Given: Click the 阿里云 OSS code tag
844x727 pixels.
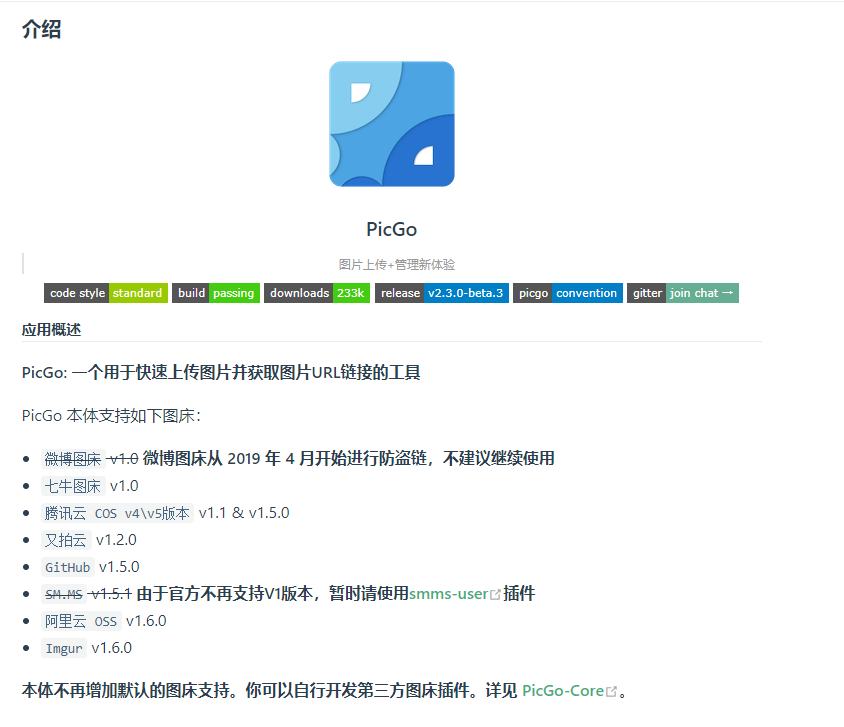Looking at the screenshot, I should [x=81, y=621].
